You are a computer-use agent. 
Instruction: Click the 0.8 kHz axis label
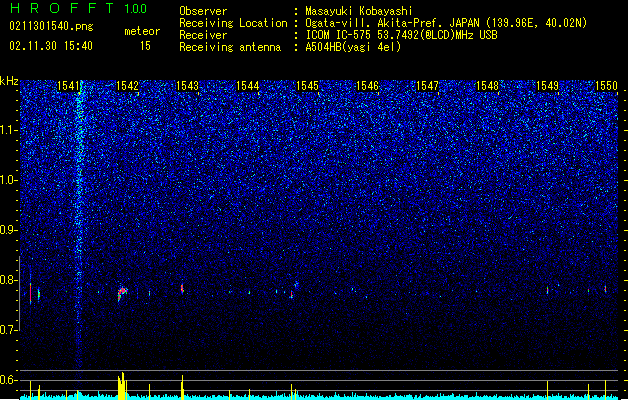[8, 280]
